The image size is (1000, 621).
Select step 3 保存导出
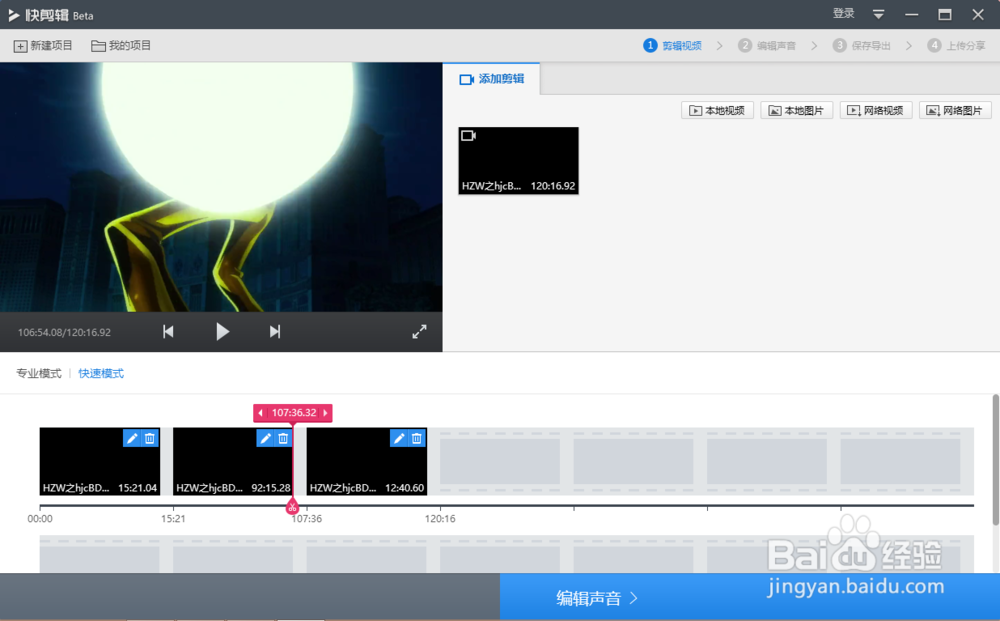click(862, 46)
